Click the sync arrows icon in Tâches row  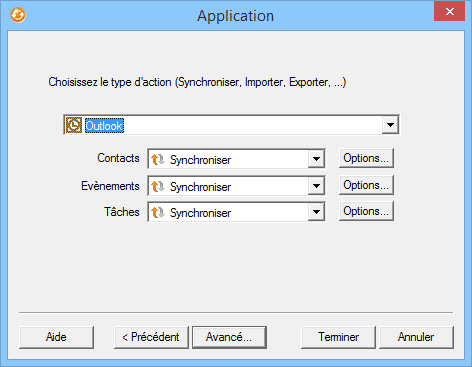[158, 212]
